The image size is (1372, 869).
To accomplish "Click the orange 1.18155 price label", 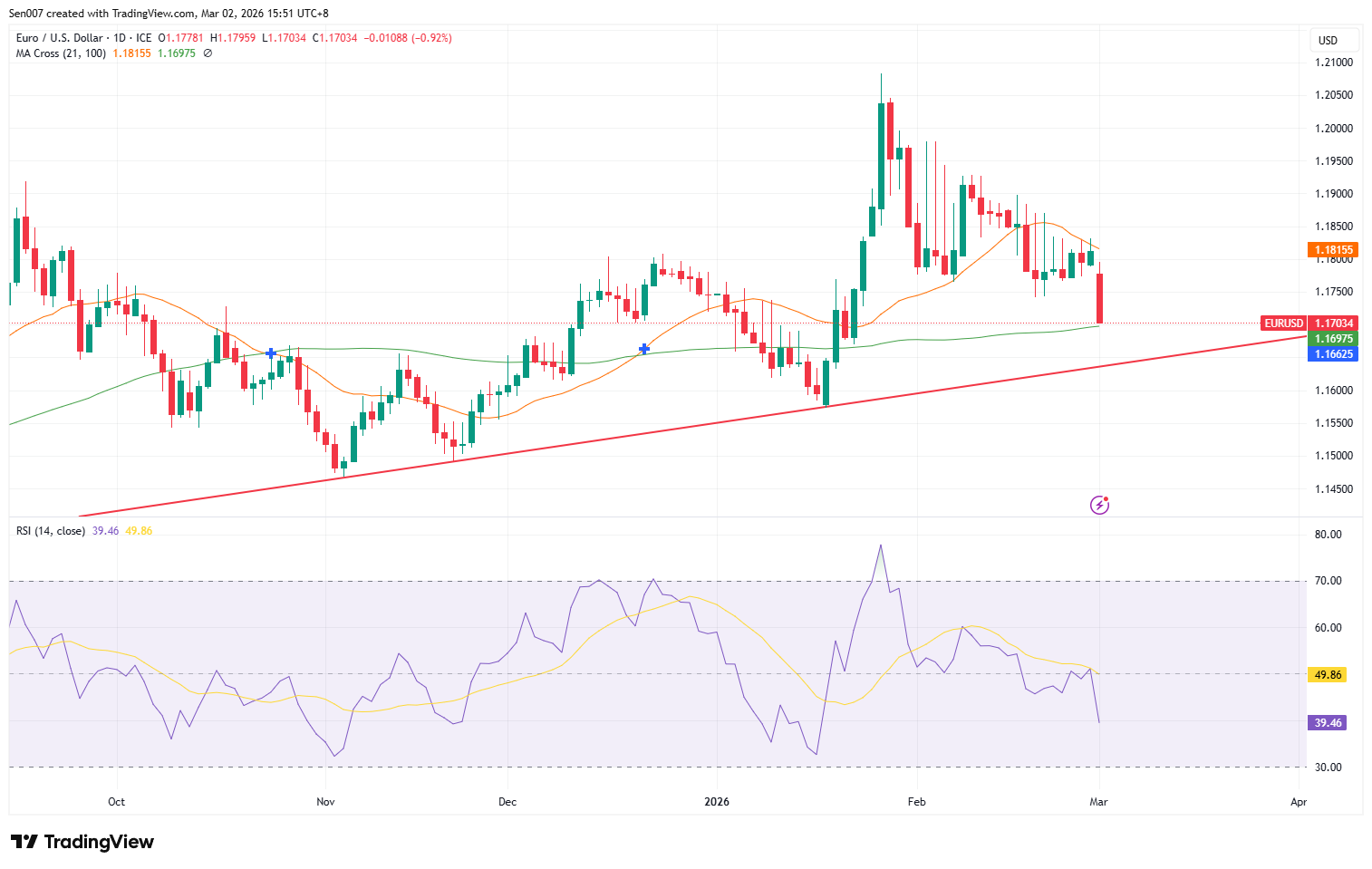I will pos(1333,249).
